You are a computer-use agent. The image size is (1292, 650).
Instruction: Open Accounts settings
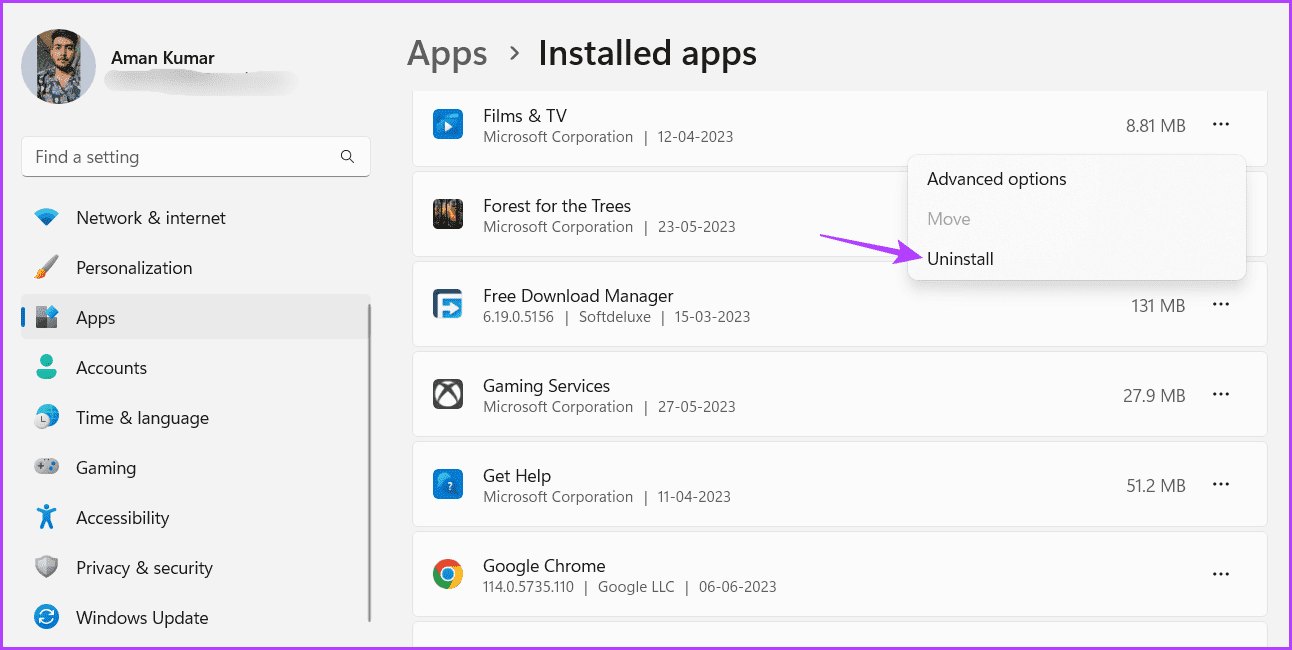pyautogui.click(x=195, y=368)
